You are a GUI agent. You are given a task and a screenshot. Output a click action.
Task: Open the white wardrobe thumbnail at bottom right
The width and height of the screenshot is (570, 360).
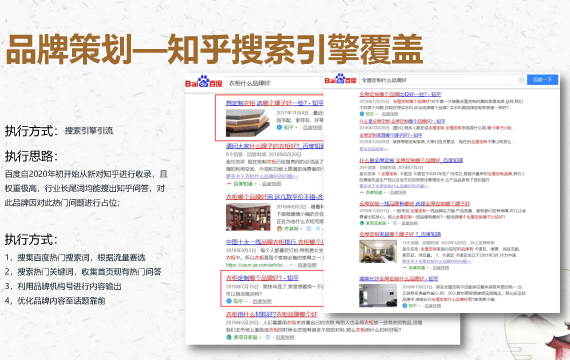378,296
